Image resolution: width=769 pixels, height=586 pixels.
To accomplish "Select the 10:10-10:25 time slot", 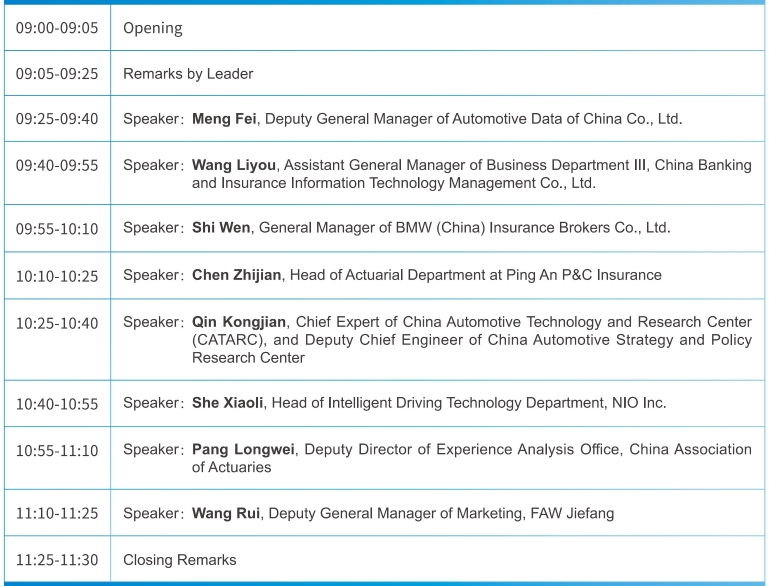I will pos(57,276).
